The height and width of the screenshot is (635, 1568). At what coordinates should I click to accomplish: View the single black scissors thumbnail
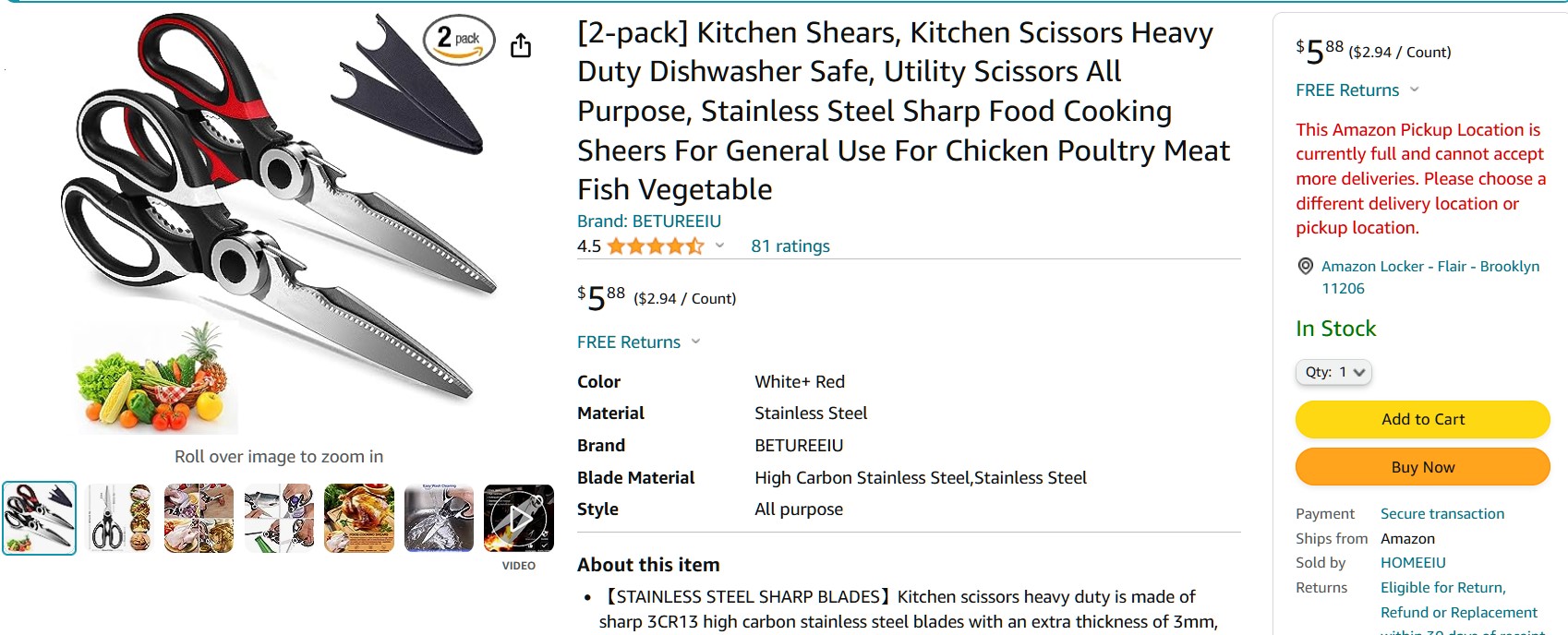119,519
